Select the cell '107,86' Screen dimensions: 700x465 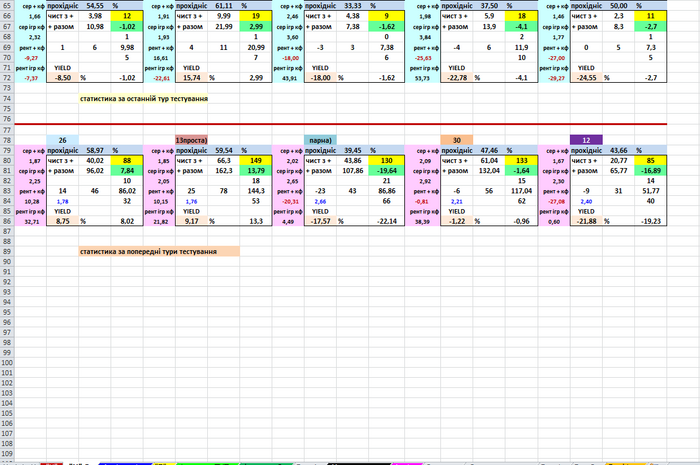coord(353,171)
